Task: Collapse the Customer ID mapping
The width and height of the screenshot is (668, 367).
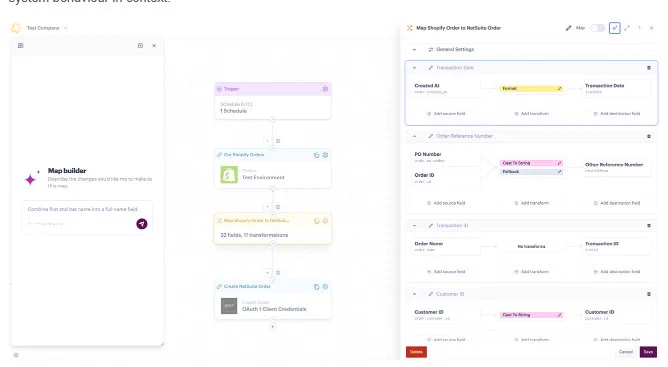Action: click(x=414, y=294)
